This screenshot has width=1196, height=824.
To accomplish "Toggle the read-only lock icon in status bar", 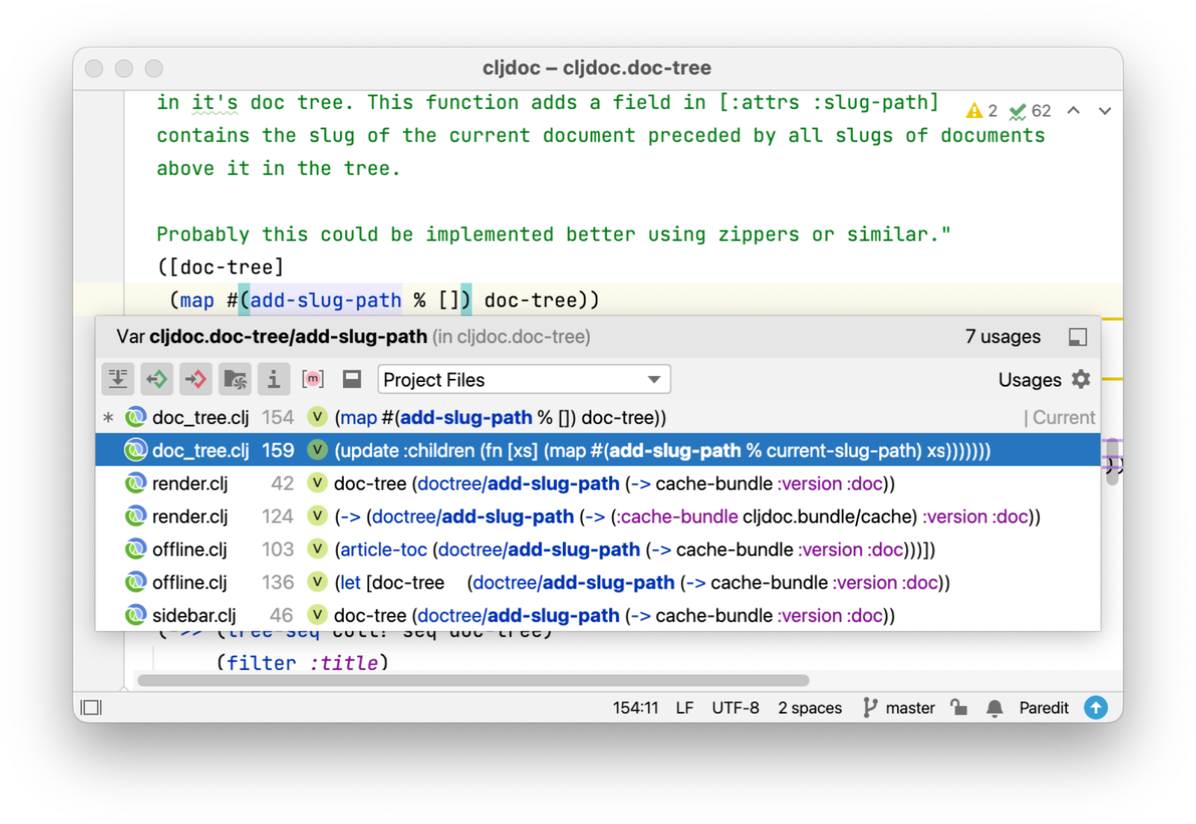I will coord(959,707).
